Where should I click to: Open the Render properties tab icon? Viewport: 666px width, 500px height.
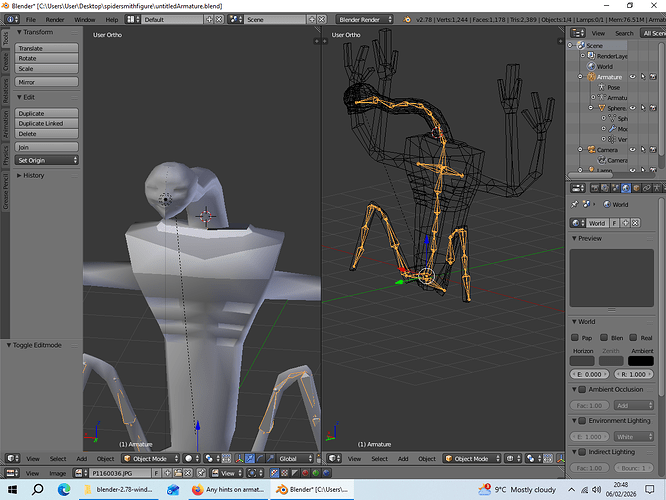[595, 188]
